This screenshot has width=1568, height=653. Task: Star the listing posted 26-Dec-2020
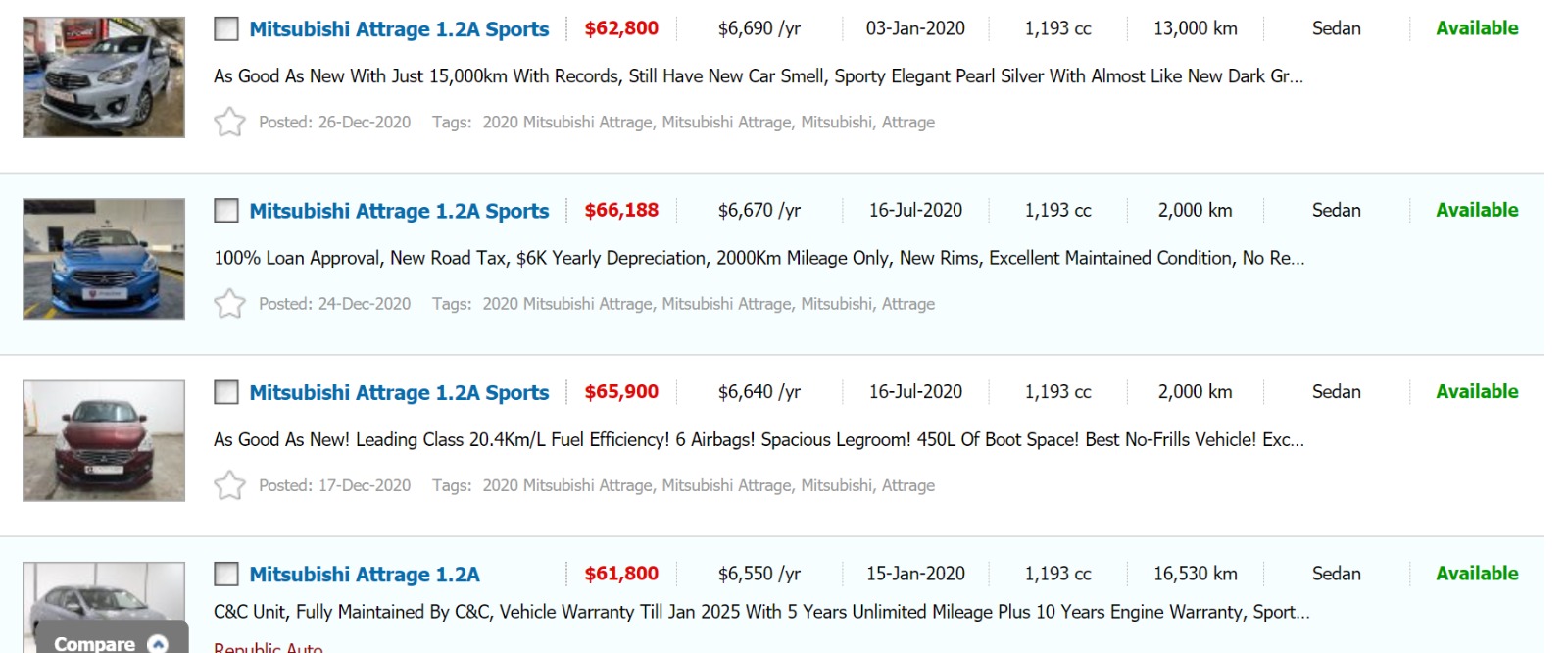(x=229, y=122)
